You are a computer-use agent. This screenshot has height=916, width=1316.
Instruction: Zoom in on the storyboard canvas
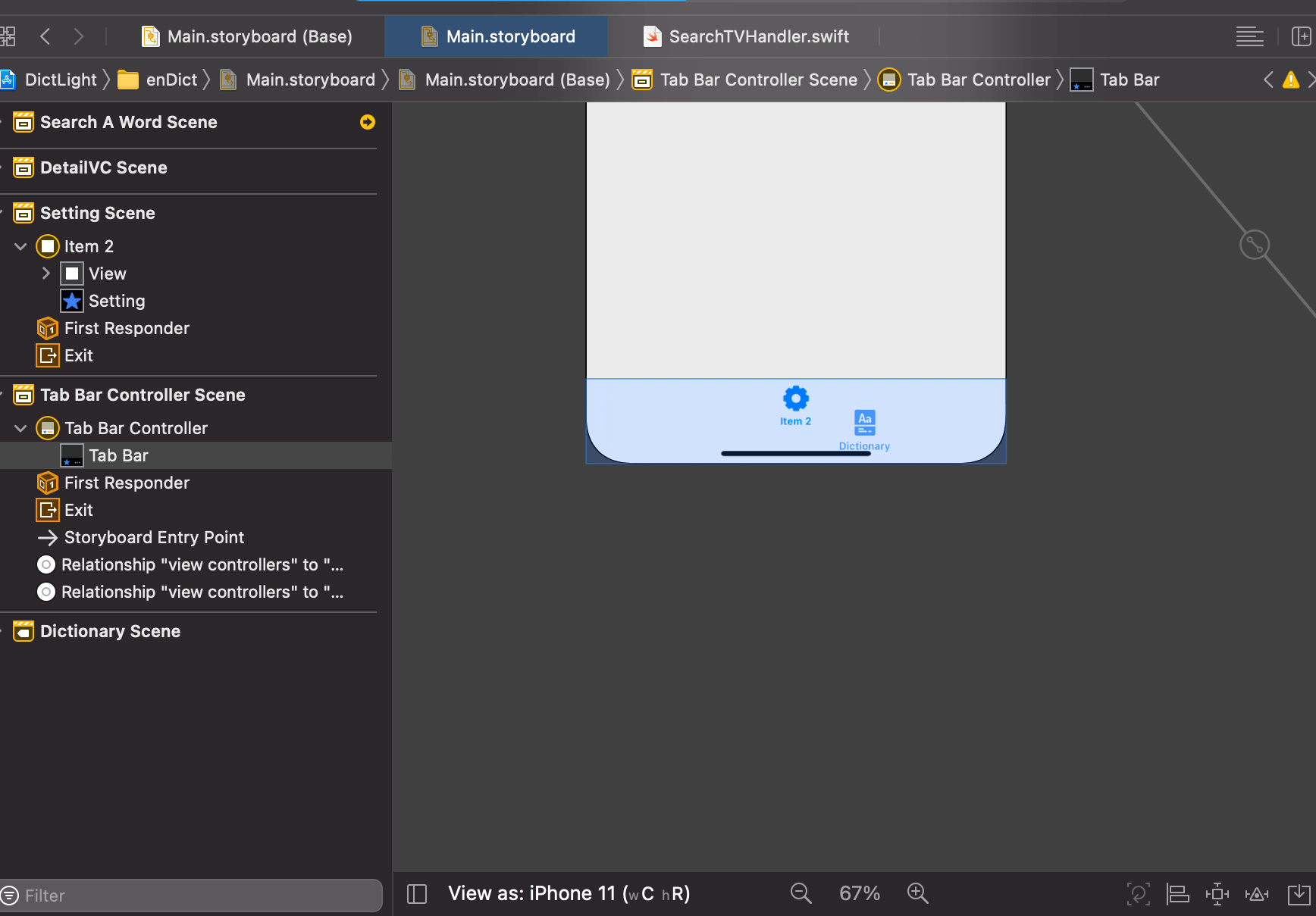(x=918, y=893)
